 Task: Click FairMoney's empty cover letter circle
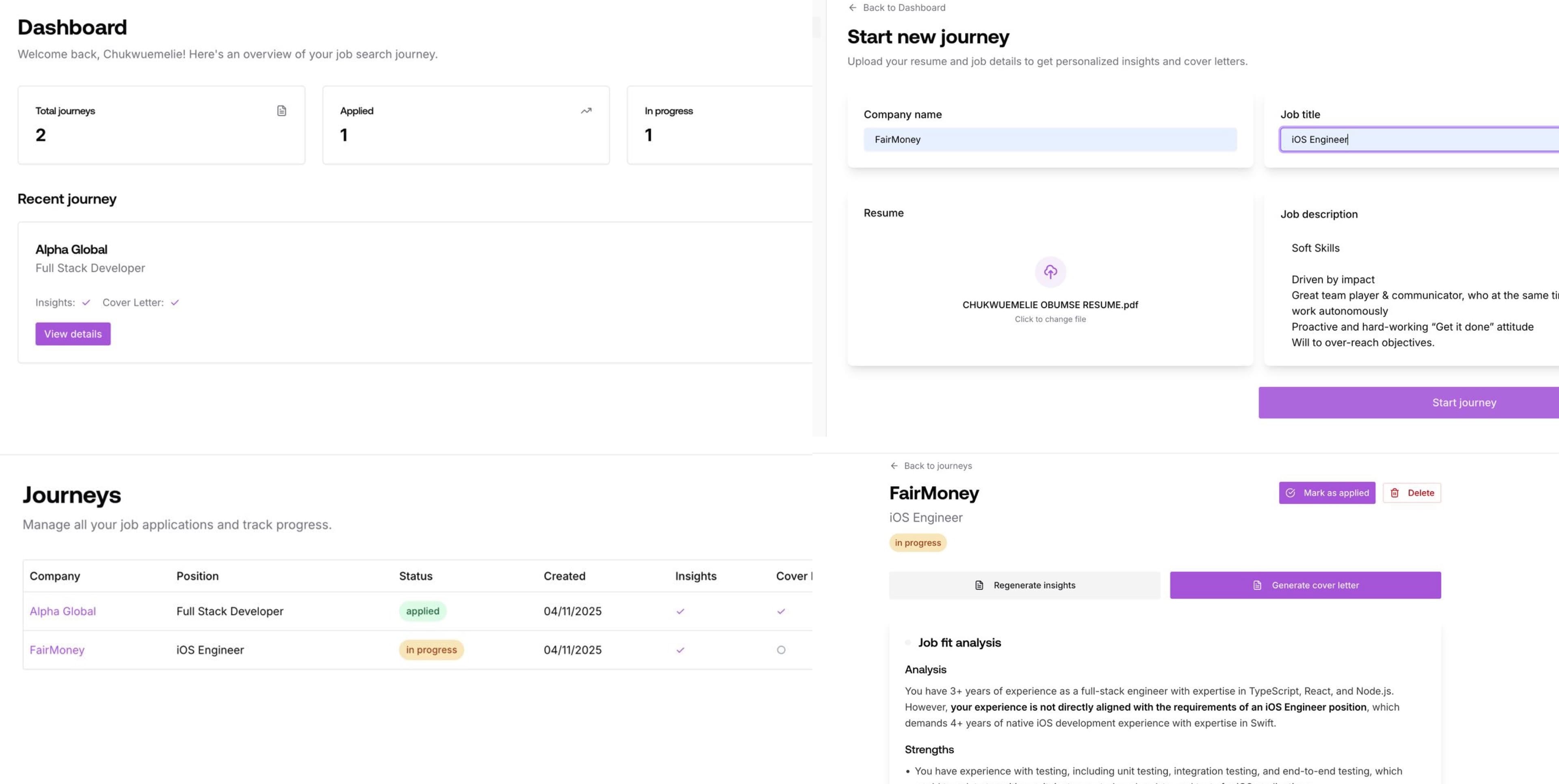[x=781, y=650]
